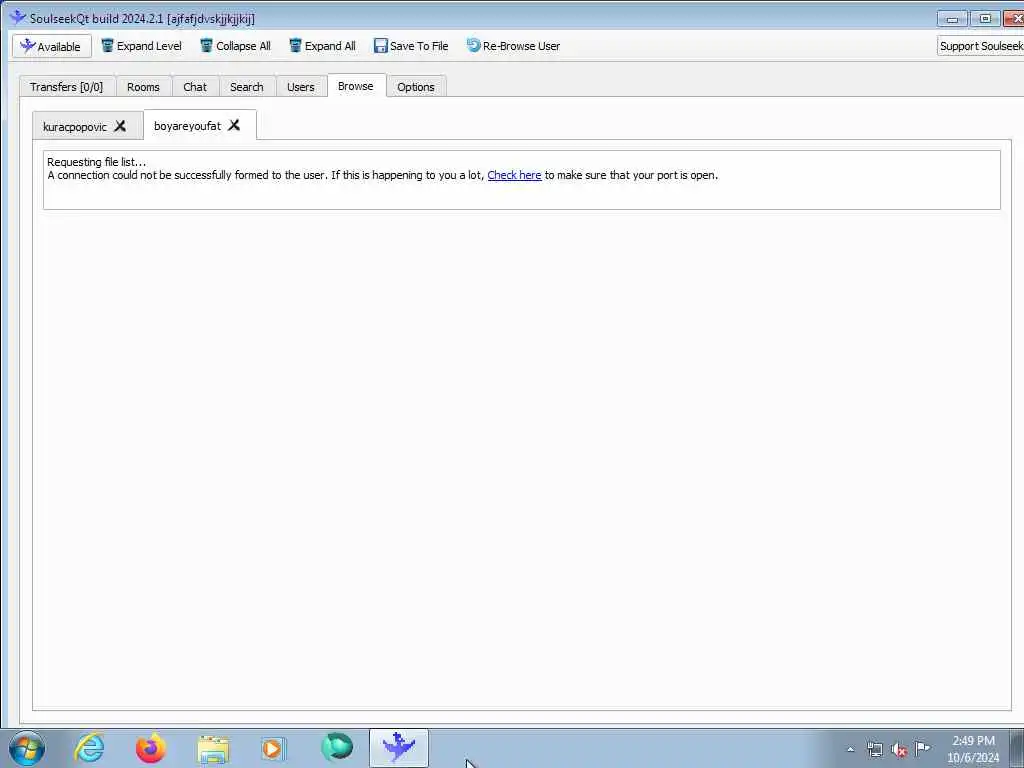Image resolution: width=1024 pixels, height=768 pixels.
Task: Click the Available status button
Action: (52, 46)
